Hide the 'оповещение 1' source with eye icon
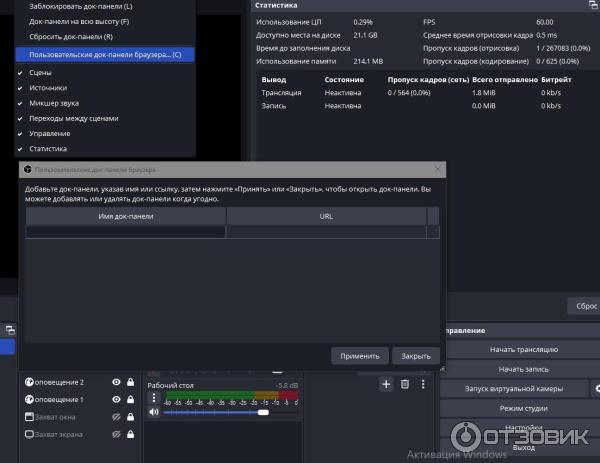The width and height of the screenshot is (600, 463). (x=116, y=399)
